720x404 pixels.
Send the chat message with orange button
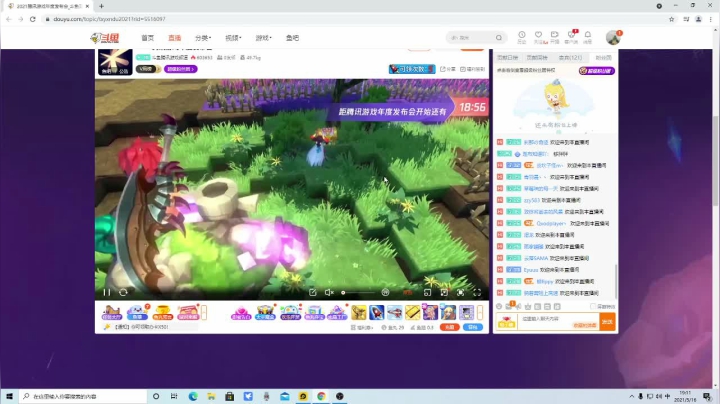[x=607, y=322]
